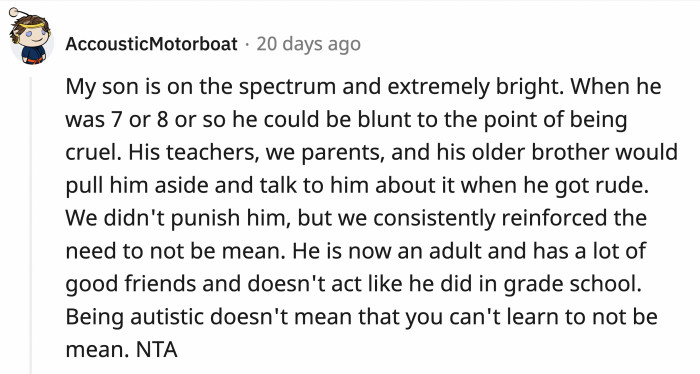Viewport: 700px width, 374px height.
Task: Open AccousticMotorboat's Snoo avatar
Action: (30, 37)
